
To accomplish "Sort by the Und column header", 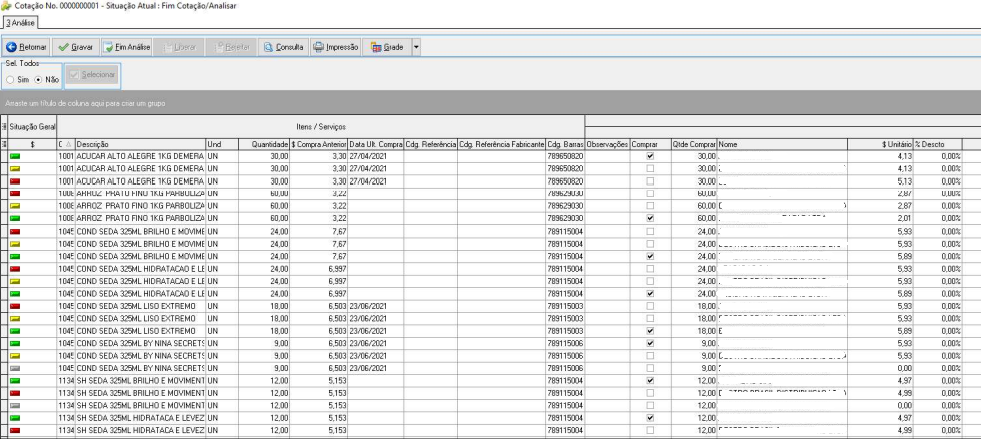I will coord(222,144).
